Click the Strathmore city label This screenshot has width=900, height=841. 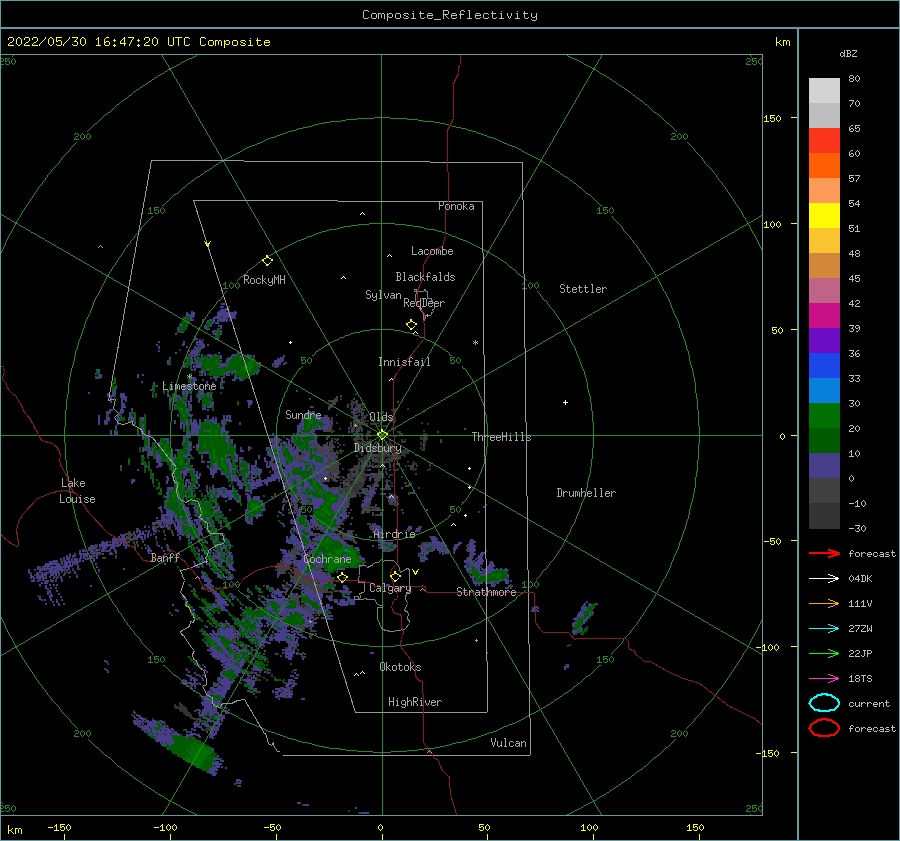[486, 592]
